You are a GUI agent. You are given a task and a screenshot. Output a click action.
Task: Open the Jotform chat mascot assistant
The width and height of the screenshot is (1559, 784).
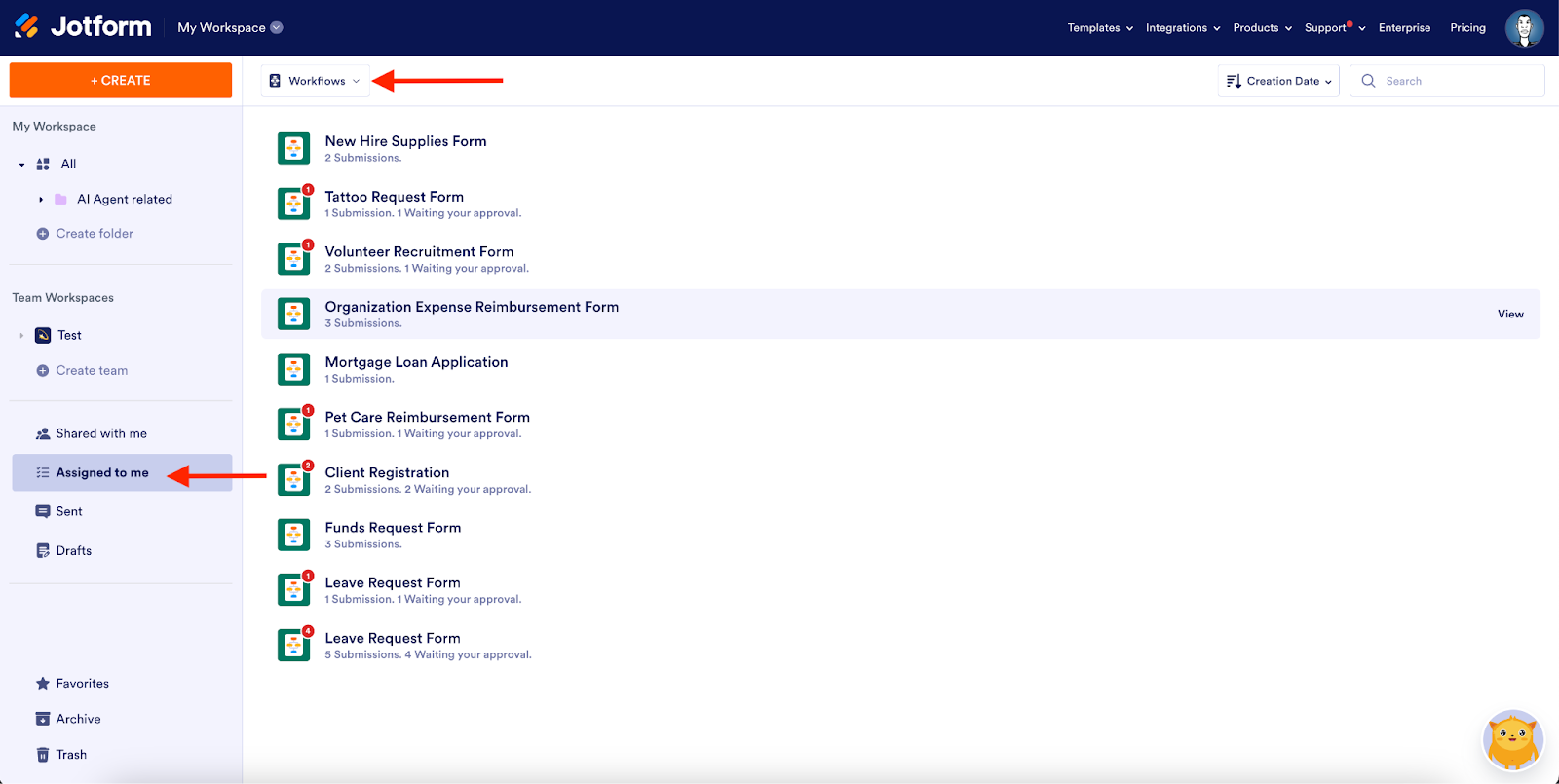[x=1512, y=741]
